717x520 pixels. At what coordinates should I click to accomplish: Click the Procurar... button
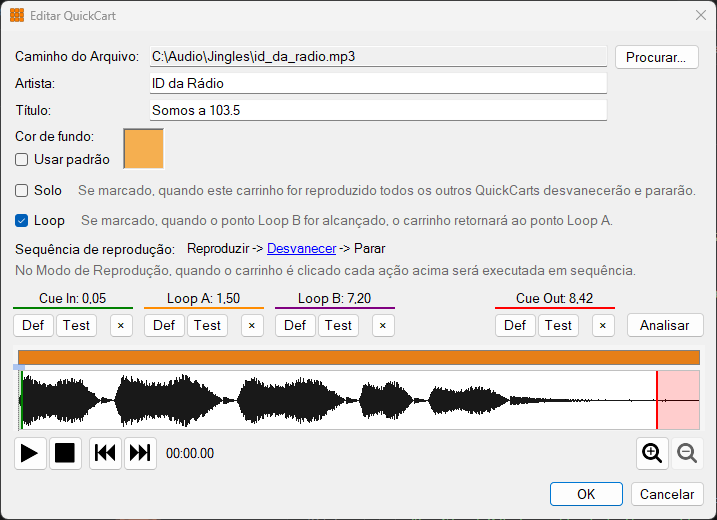(657, 57)
